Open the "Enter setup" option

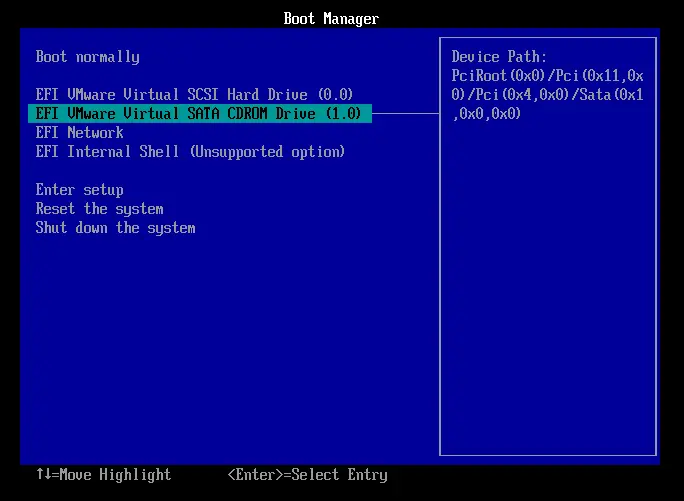click(x=79, y=190)
